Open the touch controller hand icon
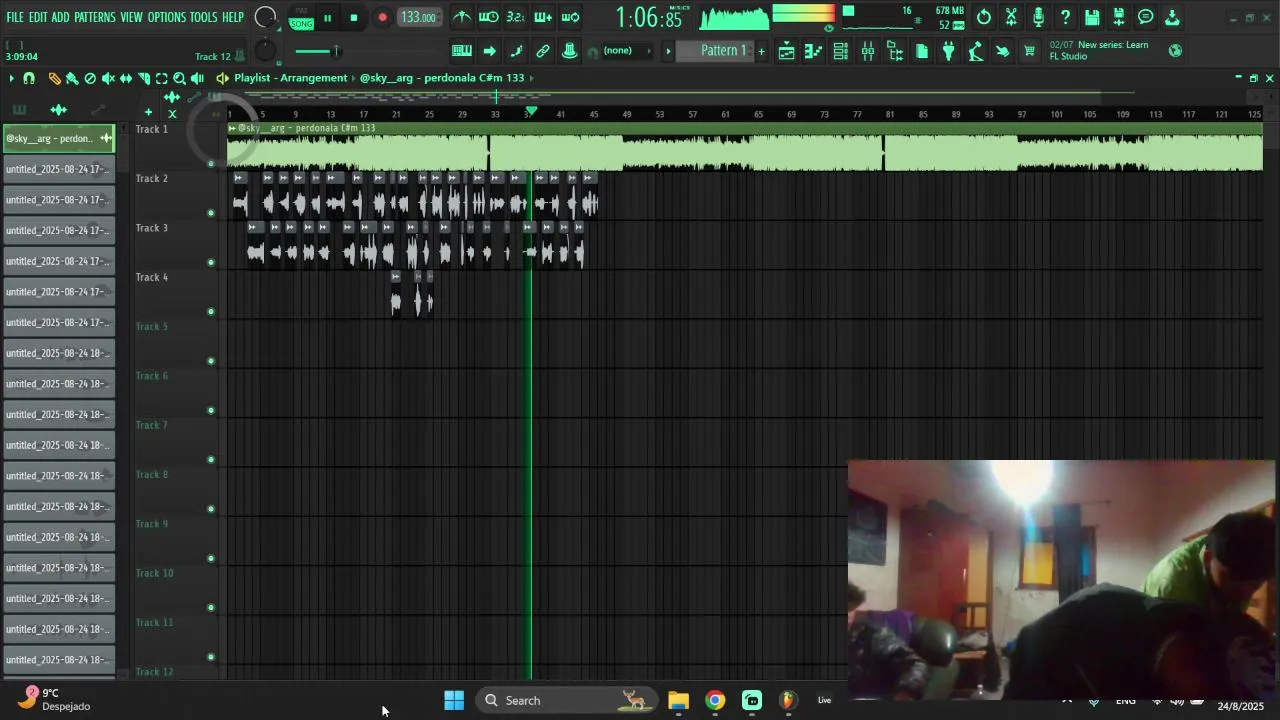This screenshot has width=1280, height=720. point(1002,51)
